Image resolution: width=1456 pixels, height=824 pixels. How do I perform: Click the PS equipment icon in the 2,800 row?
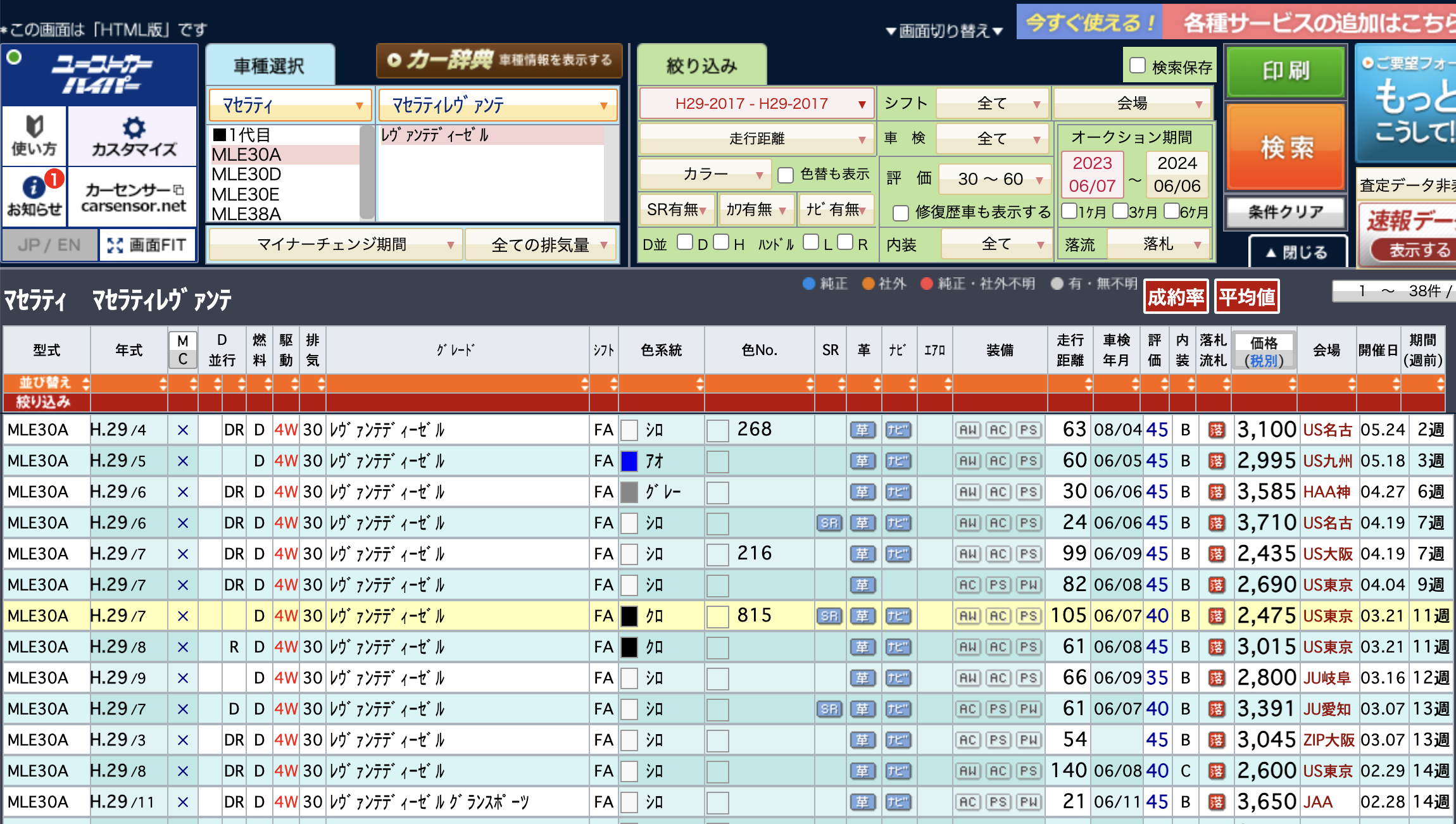pyautogui.click(x=1029, y=678)
